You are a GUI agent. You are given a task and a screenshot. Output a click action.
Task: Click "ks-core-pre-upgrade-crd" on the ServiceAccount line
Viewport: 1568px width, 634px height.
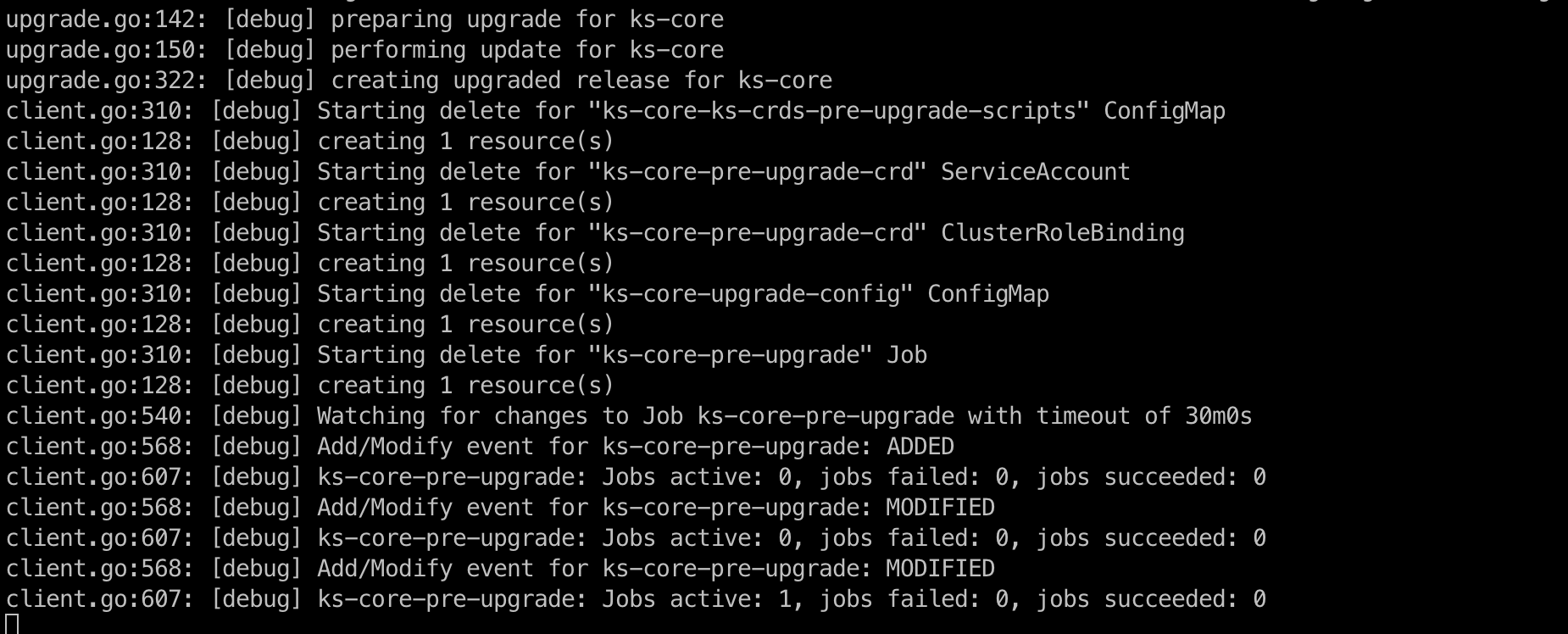(758, 172)
